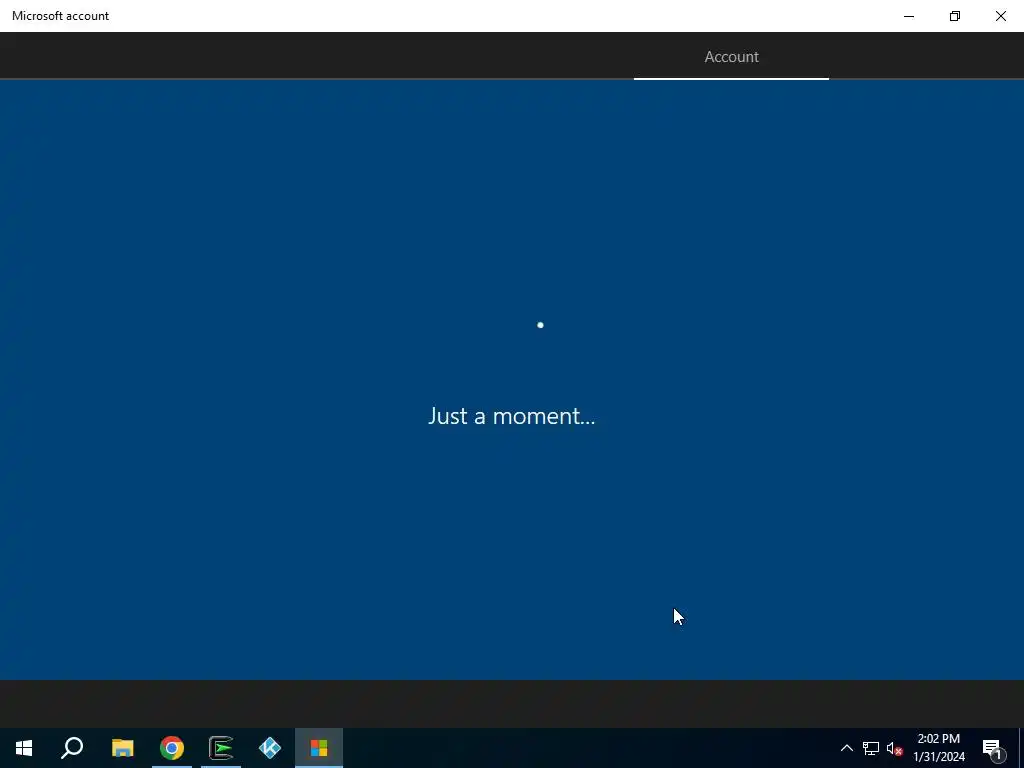Open taskbar search magnifier
The image size is (1024, 768).
[72, 748]
